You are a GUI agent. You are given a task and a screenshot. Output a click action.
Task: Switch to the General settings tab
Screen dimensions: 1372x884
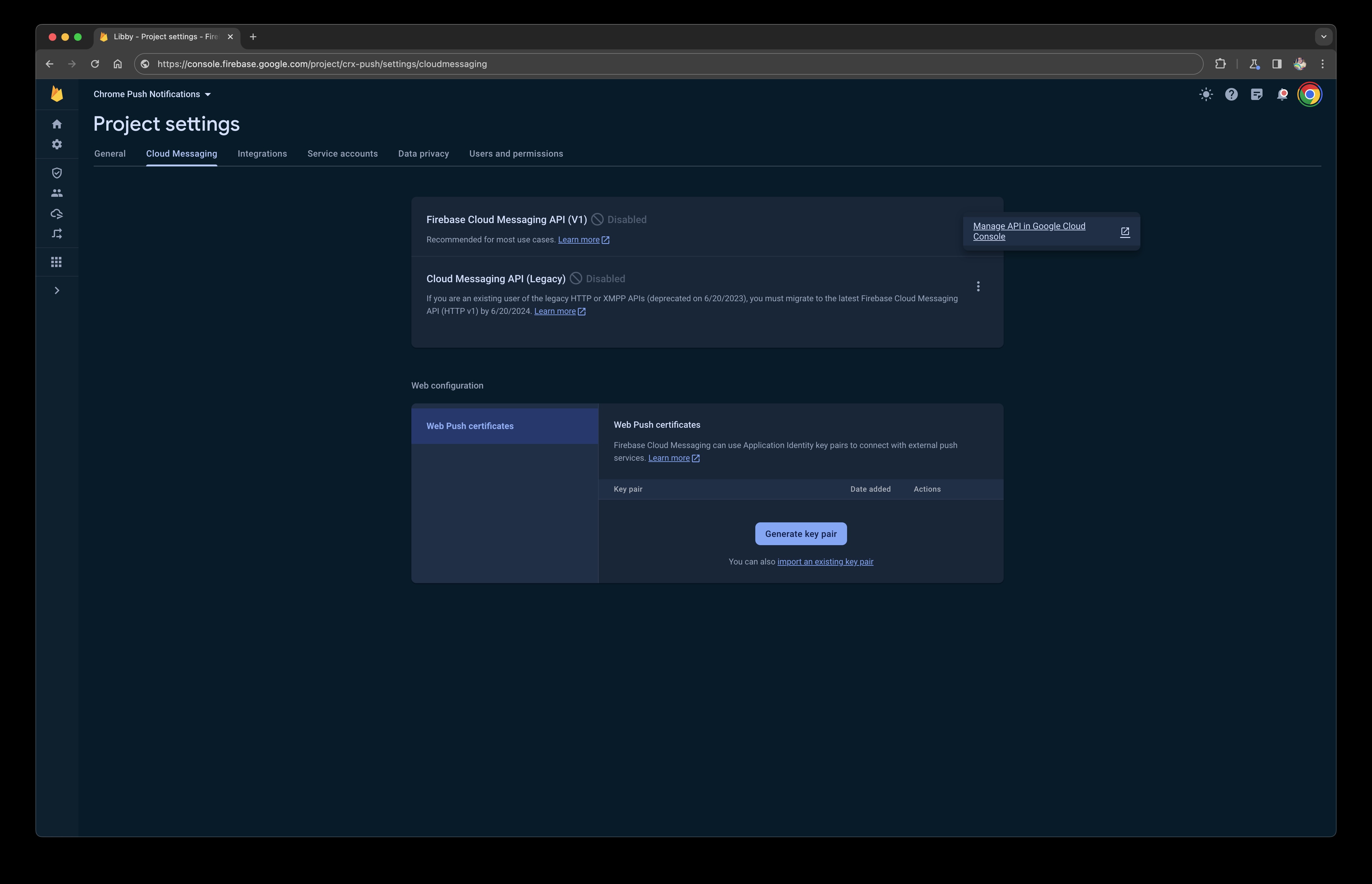click(109, 153)
